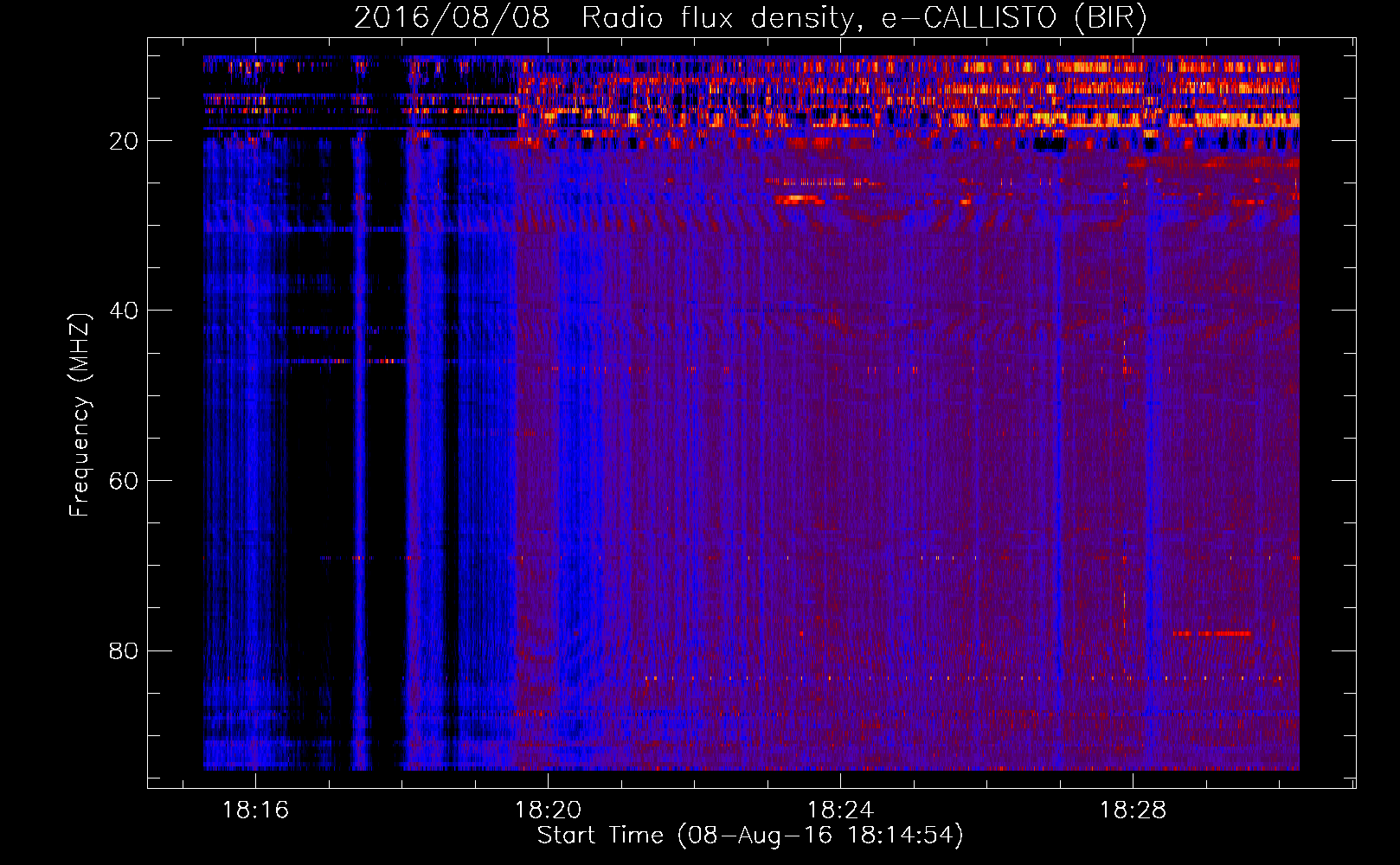
Task: Click the plot title '2016/08/08 Radio flux density, e-CALLISTO (BIR)'
Action: point(750,18)
